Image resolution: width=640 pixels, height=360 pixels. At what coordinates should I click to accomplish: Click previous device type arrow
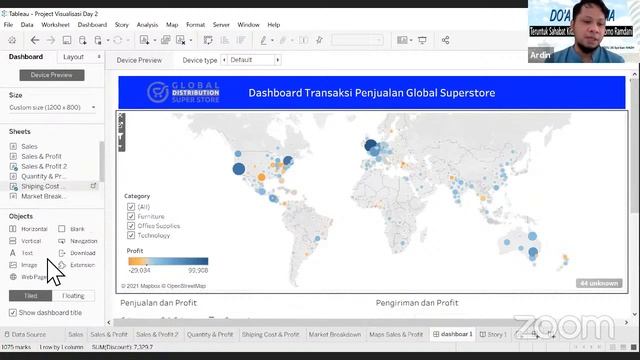coord(224,60)
